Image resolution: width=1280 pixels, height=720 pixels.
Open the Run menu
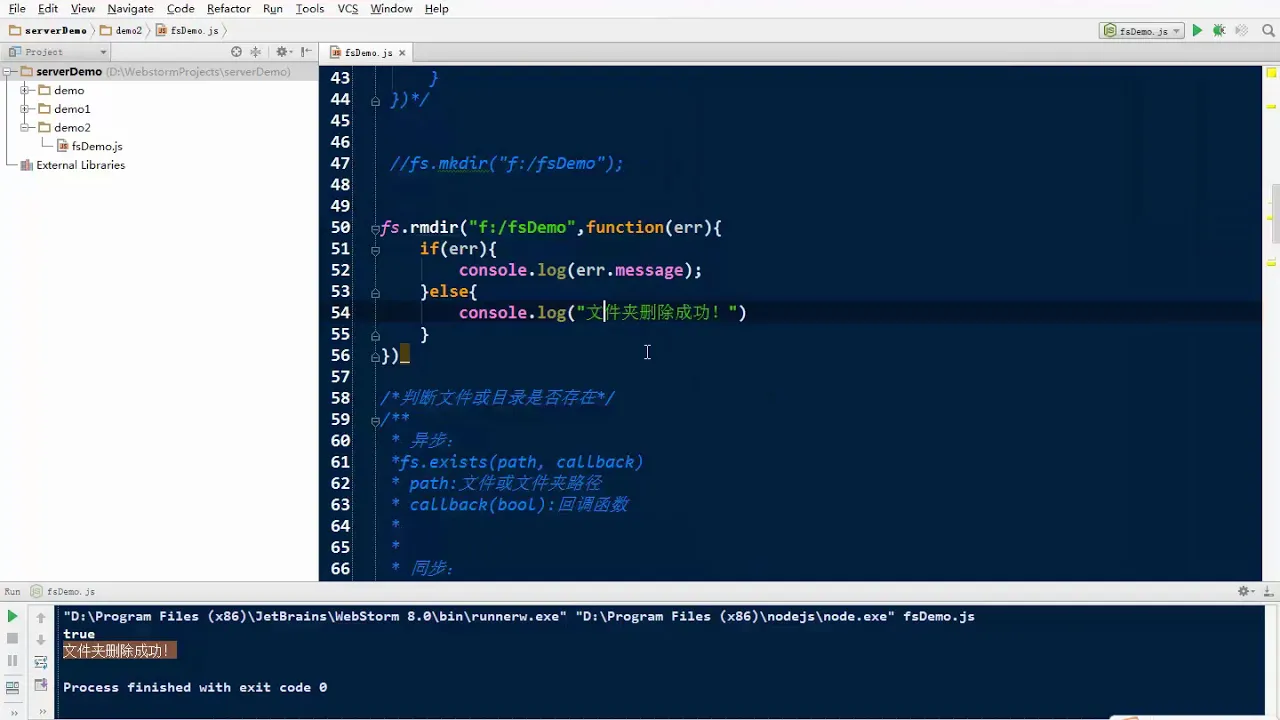273,8
